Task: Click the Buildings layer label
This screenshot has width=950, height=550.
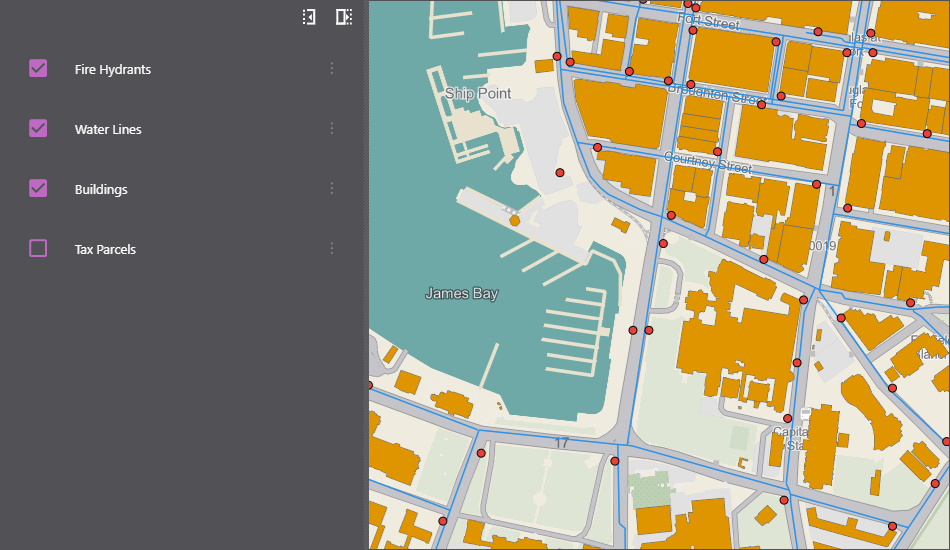Action: point(101,190)
